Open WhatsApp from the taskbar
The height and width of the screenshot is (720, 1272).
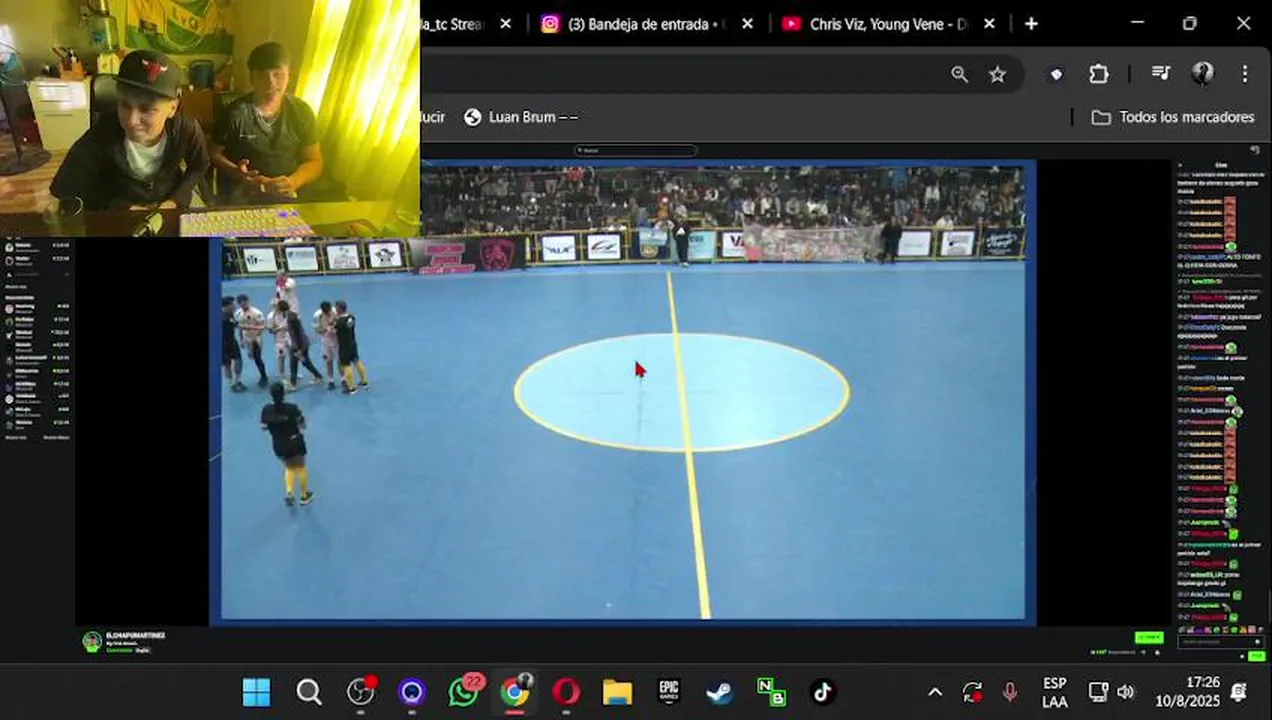click(x=464, y=692)
